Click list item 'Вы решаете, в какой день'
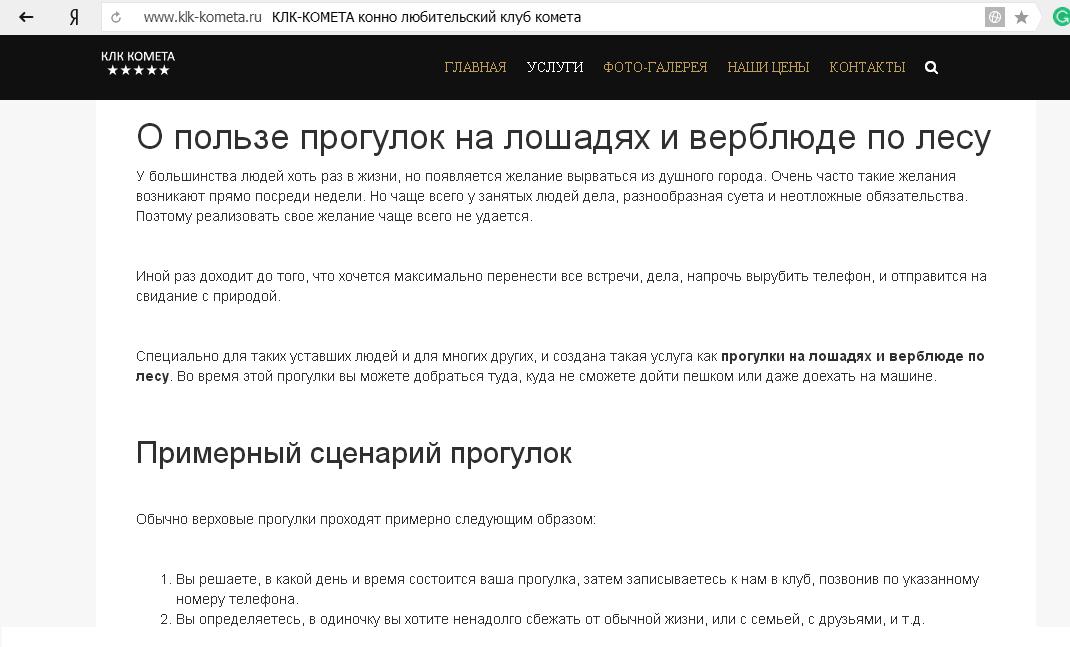This screenshot has height=647, width=1070. coord(577,589)
